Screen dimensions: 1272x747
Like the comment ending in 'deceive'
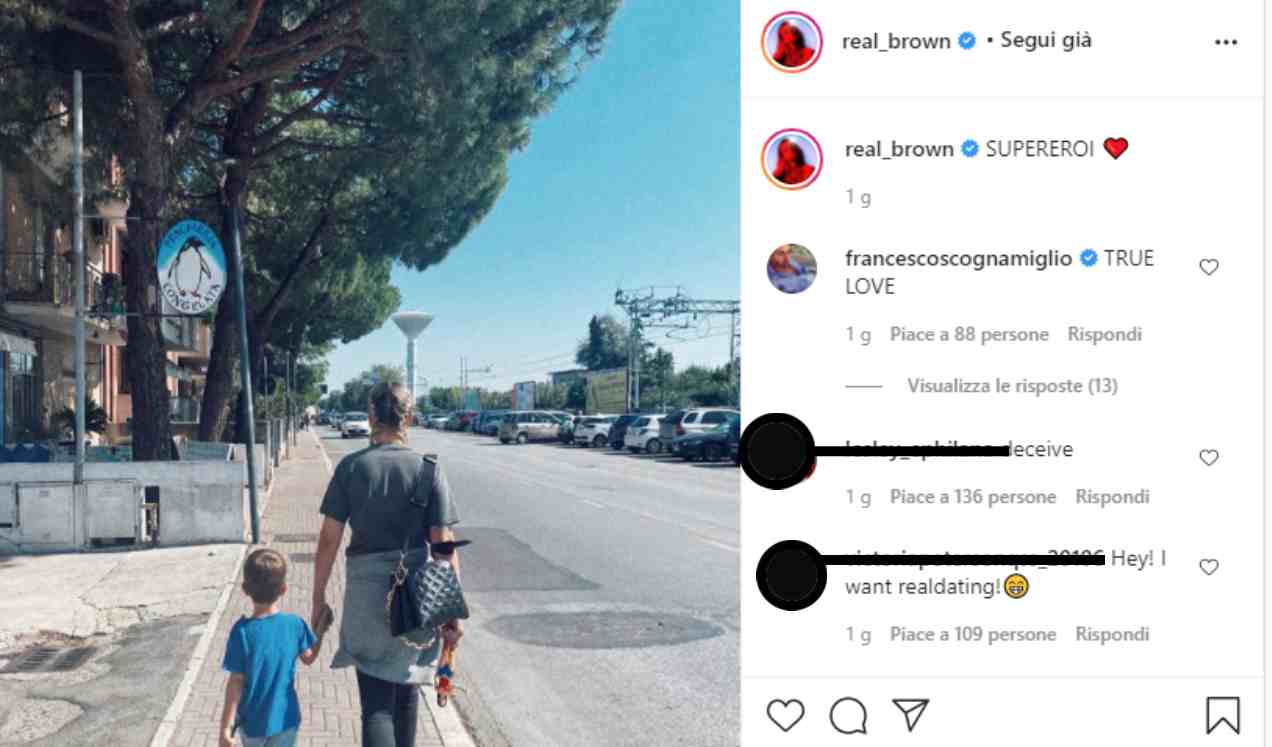coord(1209,457)
